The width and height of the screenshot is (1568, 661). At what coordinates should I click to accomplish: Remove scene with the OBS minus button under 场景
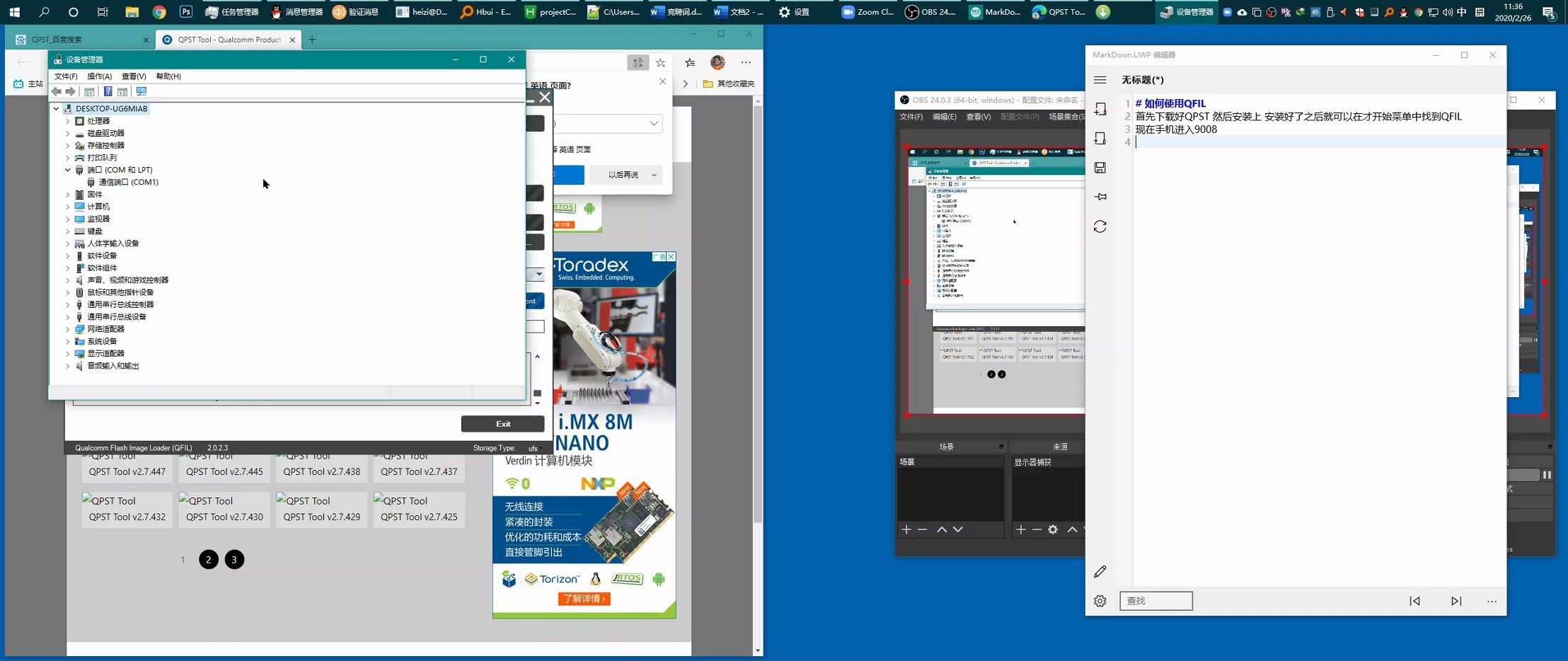(x=922, y=529)
